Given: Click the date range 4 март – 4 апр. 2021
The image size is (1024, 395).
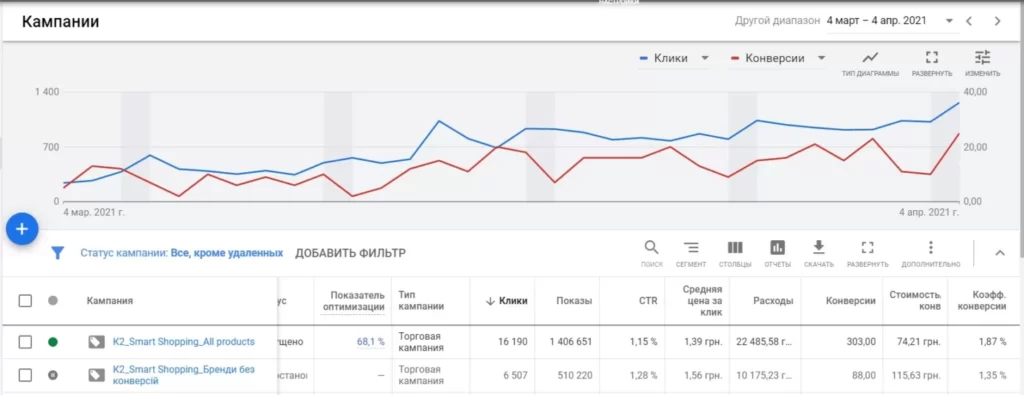Looking at the screenshot, I should coord(876,21).
